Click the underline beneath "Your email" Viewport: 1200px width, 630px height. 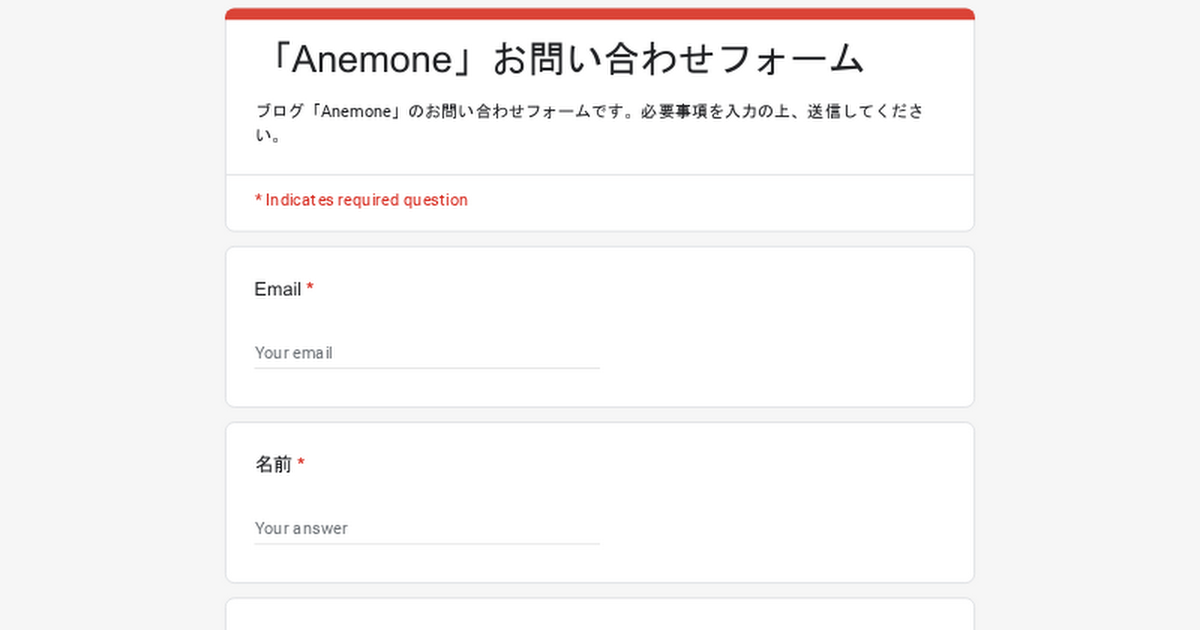(426, 368)
